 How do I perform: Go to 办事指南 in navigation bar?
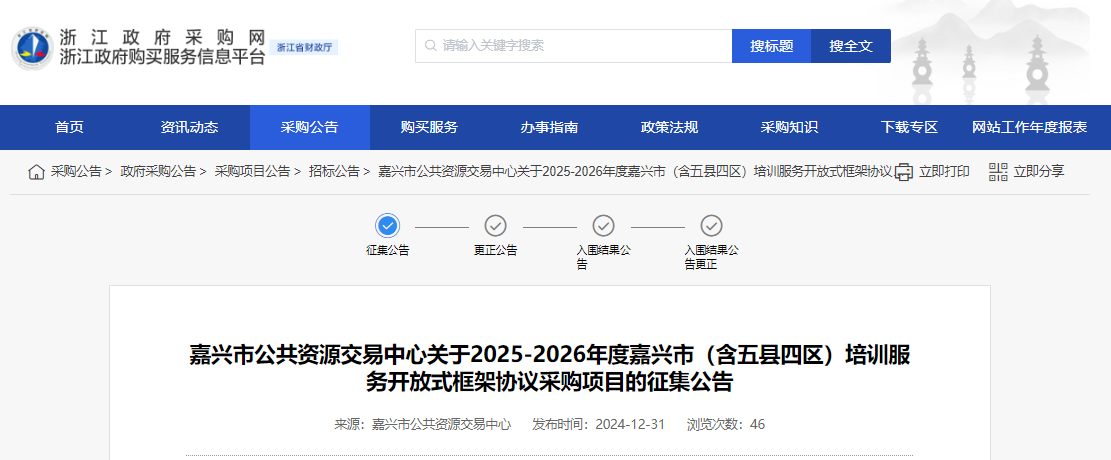(x=549, y=127)
